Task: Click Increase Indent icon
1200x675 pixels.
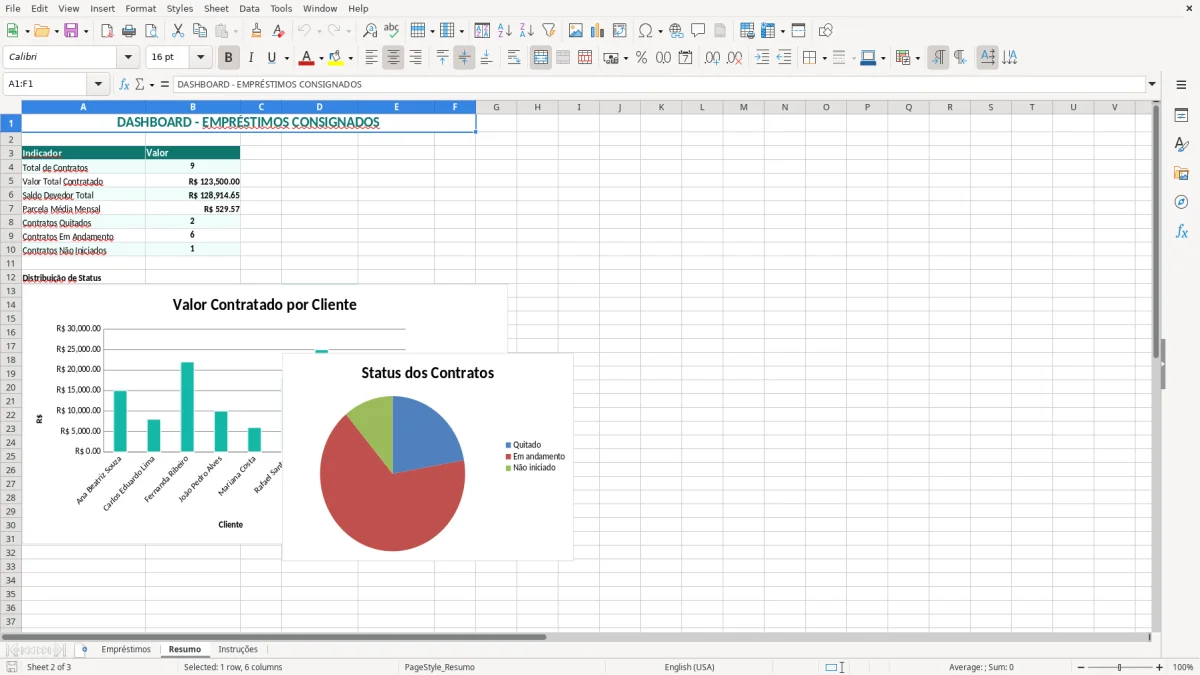Action: 762,58
